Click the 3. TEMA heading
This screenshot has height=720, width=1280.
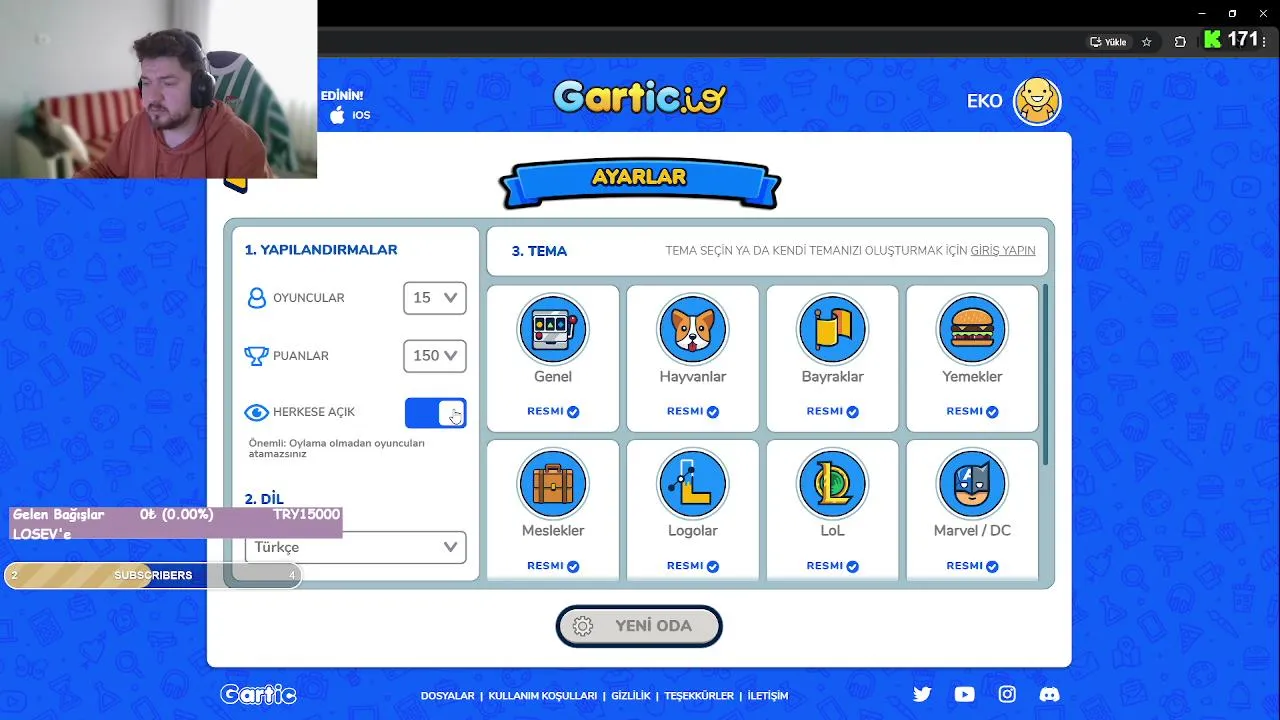pyautogui.click(x=540, y=251)
